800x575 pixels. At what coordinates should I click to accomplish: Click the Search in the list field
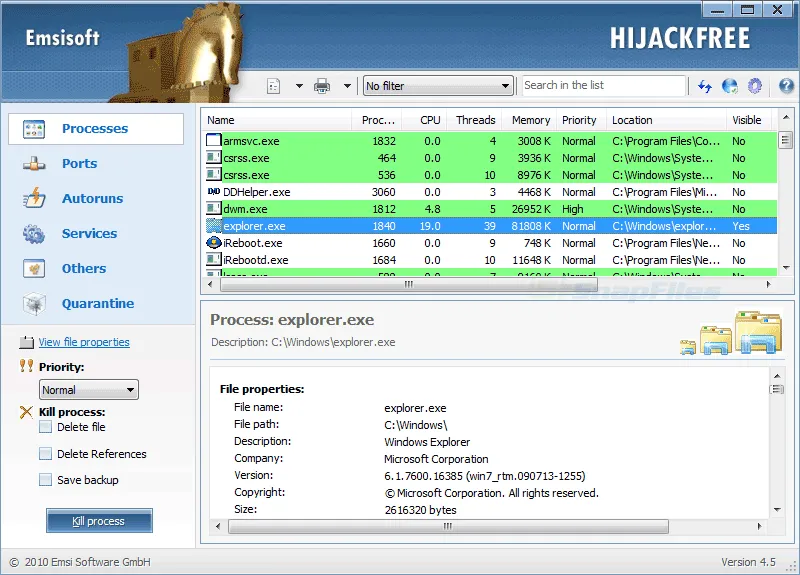click(x=603, y=86)
